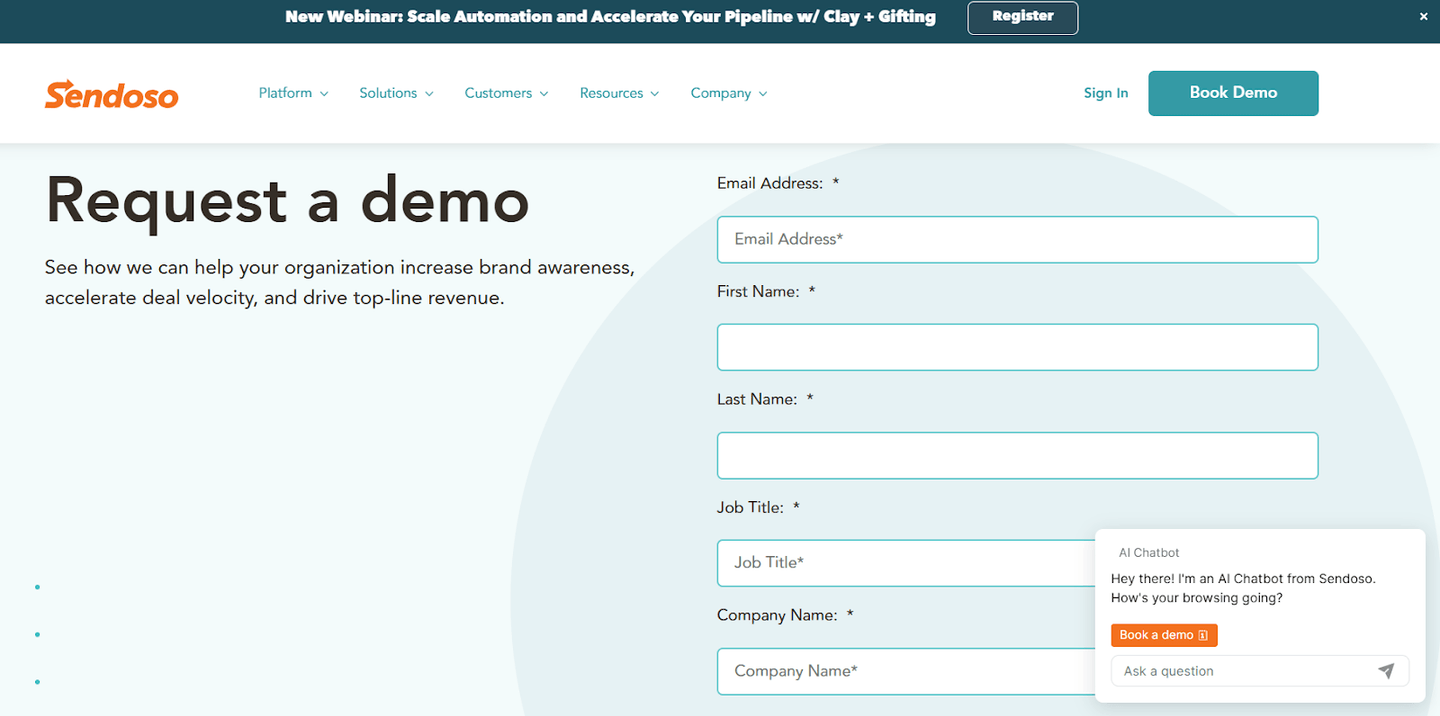Click the 'Email Address:' field label

[x=778, y=183]
